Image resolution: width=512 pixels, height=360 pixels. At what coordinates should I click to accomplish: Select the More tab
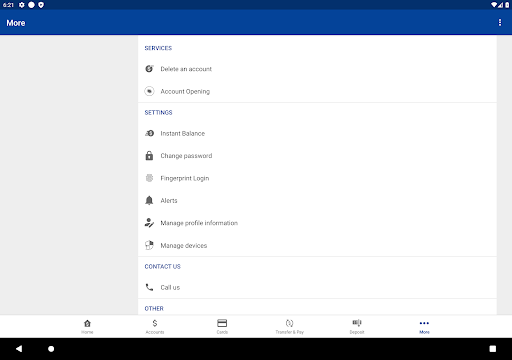(424, 326)
